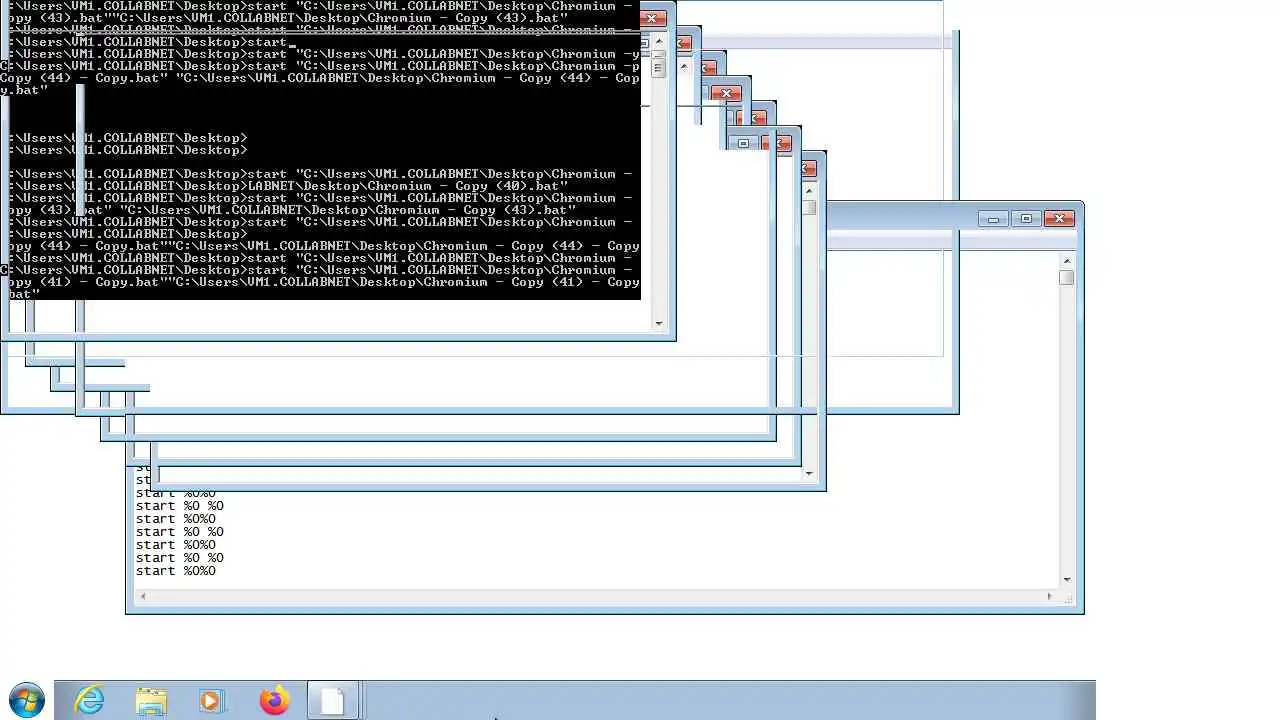Viewport: 1280px width, 720px height.
Task: Close the Command Prompt window
Action: click(651, 18)
